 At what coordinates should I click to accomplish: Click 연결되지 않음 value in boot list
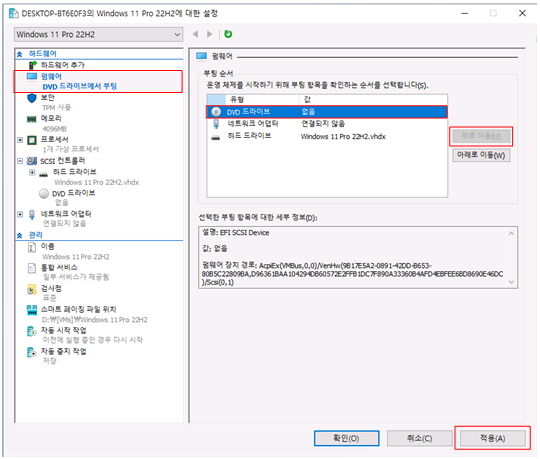[323, 124]
